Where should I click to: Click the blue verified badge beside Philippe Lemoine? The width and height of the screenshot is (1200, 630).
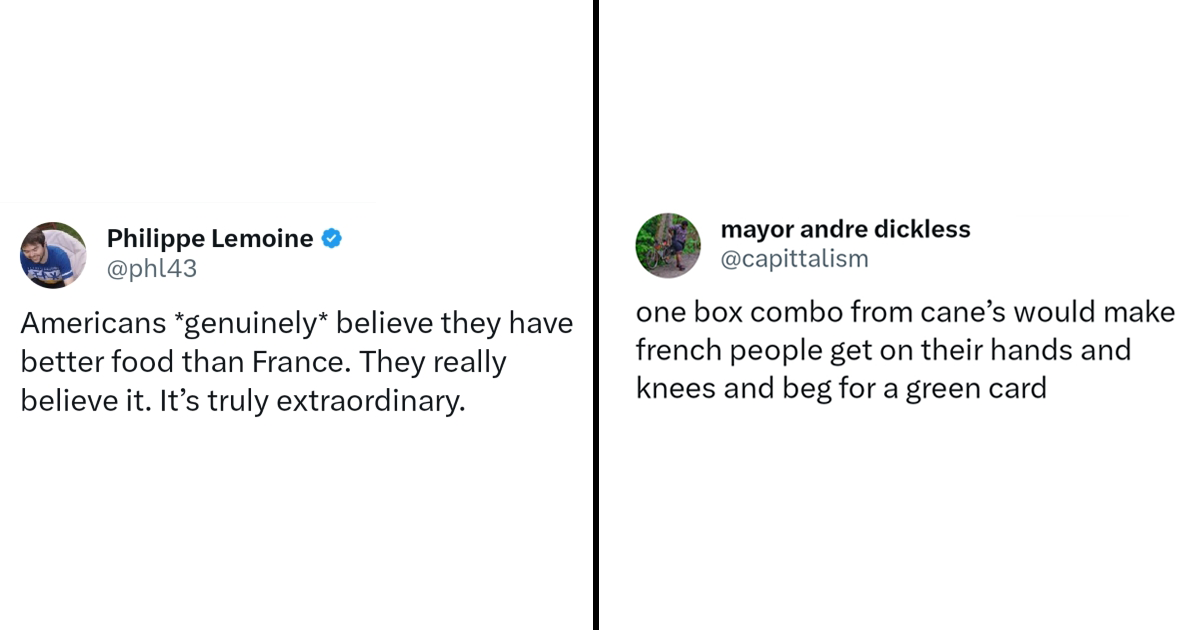[331, 239]
